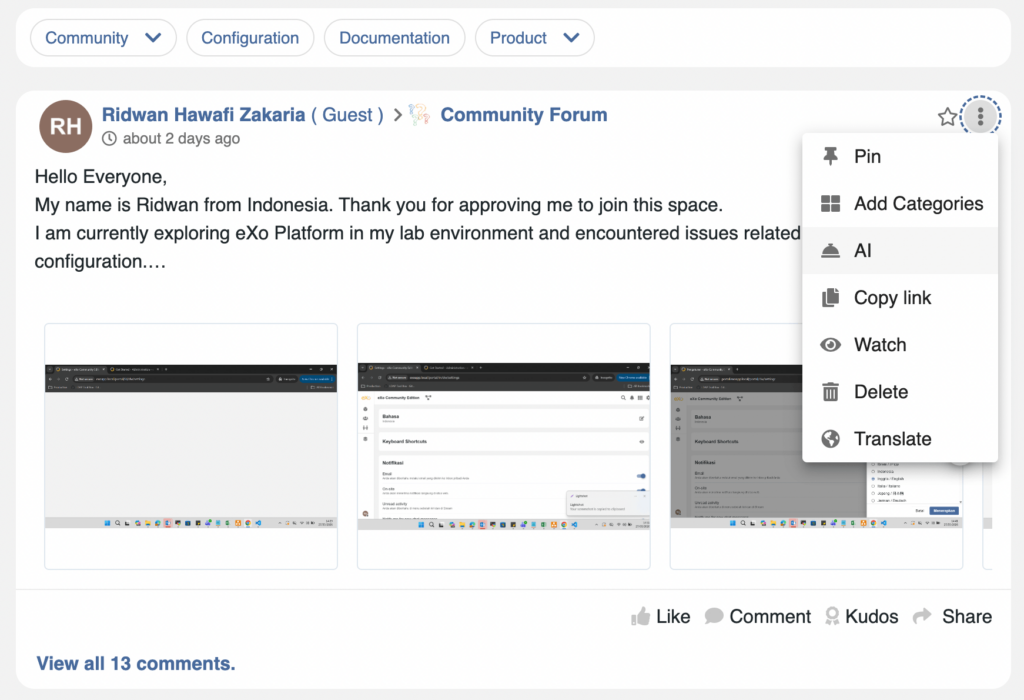The image size is (1024, 700).
Task: Select Delete from the post menu
Action: tap(879, 392)
